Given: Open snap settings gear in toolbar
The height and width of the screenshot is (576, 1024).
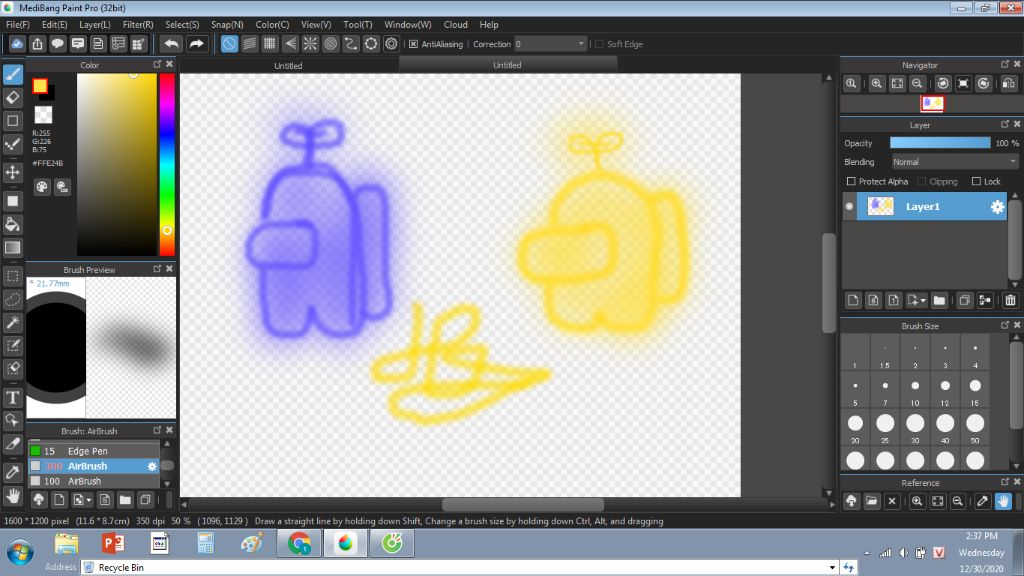Looking at the screenshot, I should tap(391, 44).
